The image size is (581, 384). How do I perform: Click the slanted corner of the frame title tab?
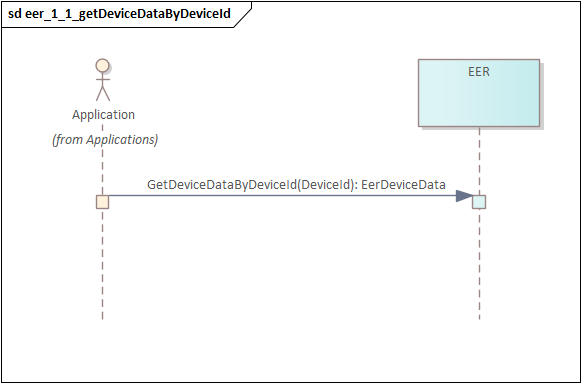243,15
